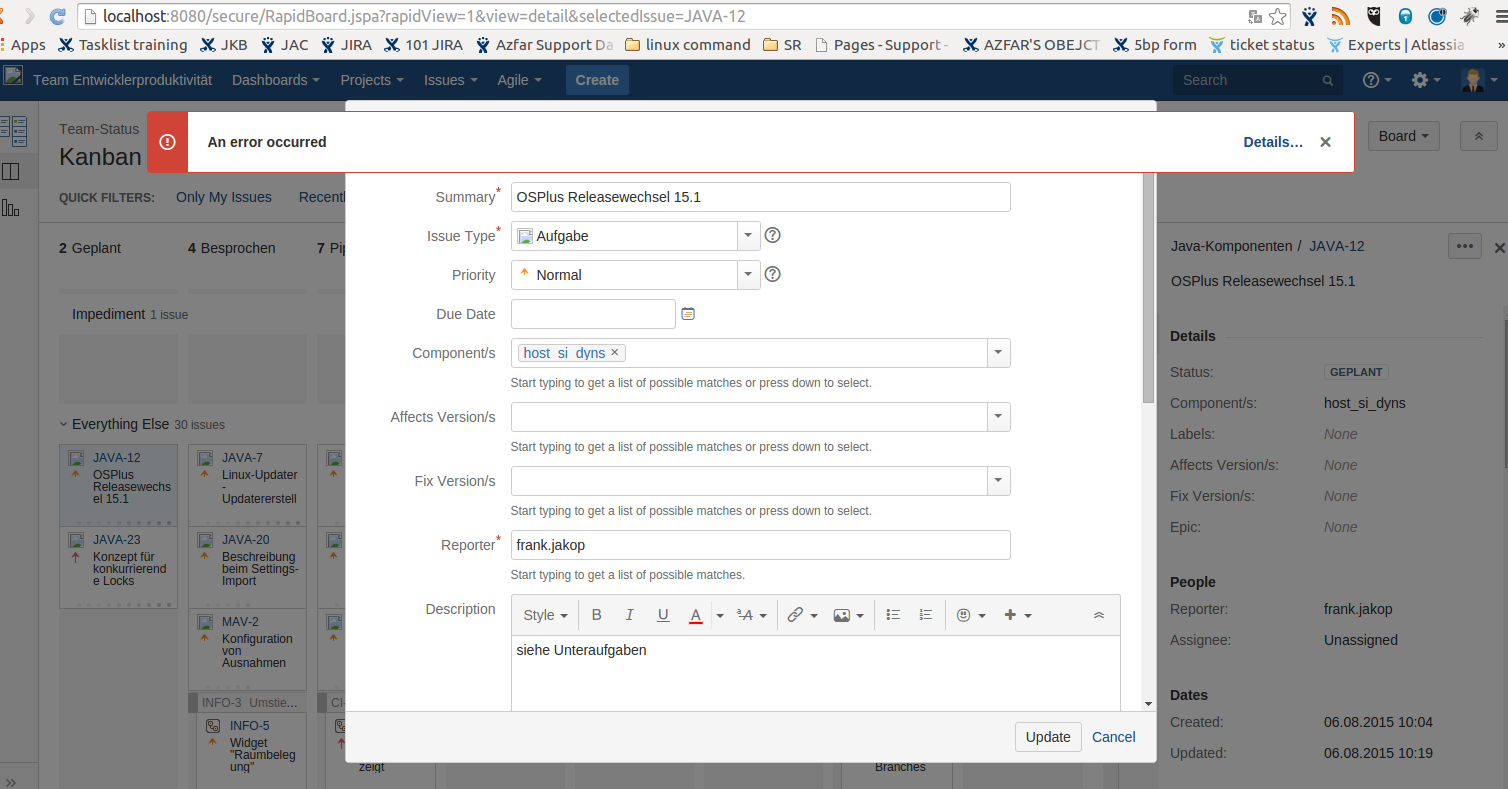Open more text formatting (strikethrough A) menu
Image resolution: width=1508 pixels, height=789 pixels.
pyautogui.click(x=751, y=615)
